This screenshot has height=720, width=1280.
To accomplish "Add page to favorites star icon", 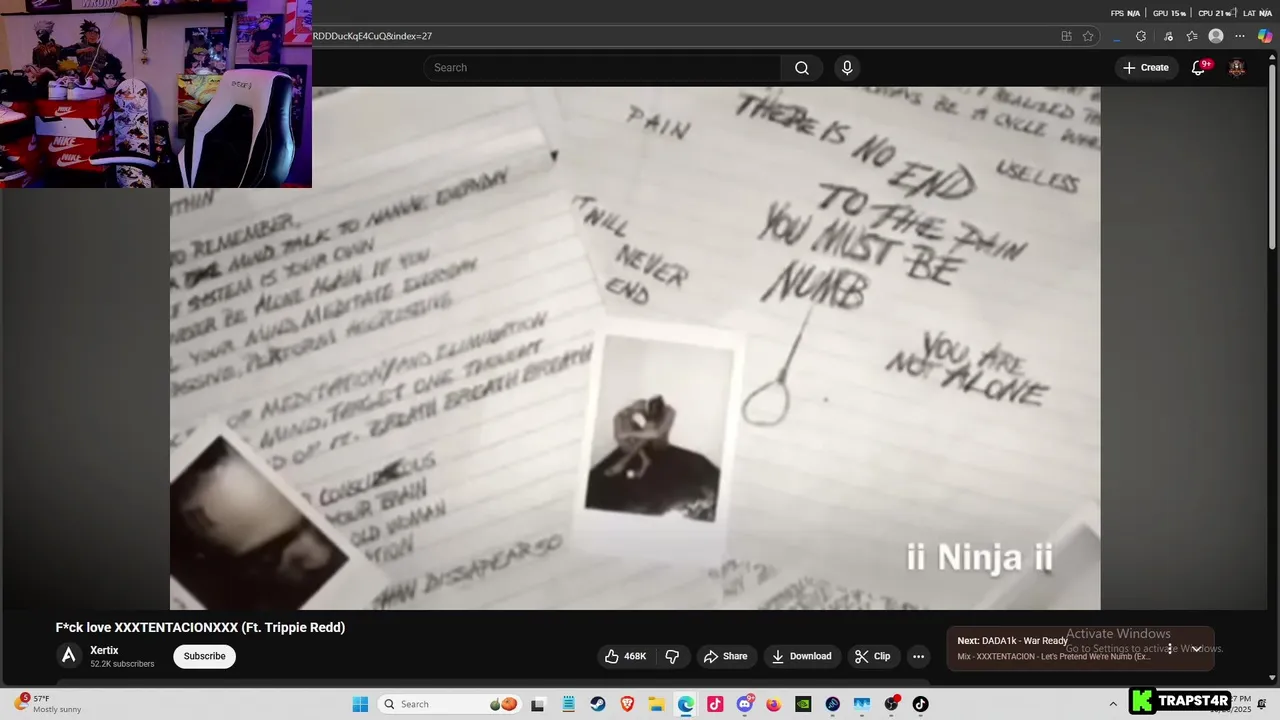I will (x=1088, y=36).
